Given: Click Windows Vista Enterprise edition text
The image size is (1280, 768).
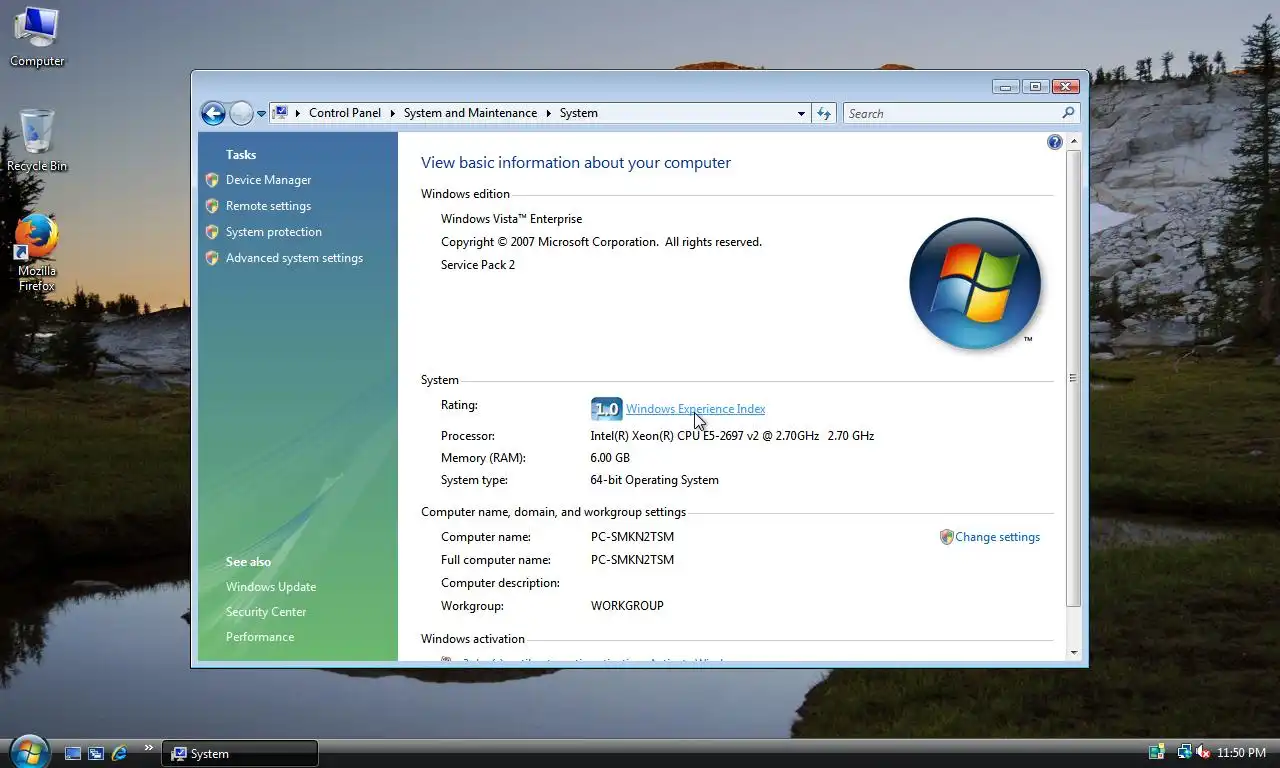Looking at the screenshot, I should pyautogui.click(x=511, y=219).
